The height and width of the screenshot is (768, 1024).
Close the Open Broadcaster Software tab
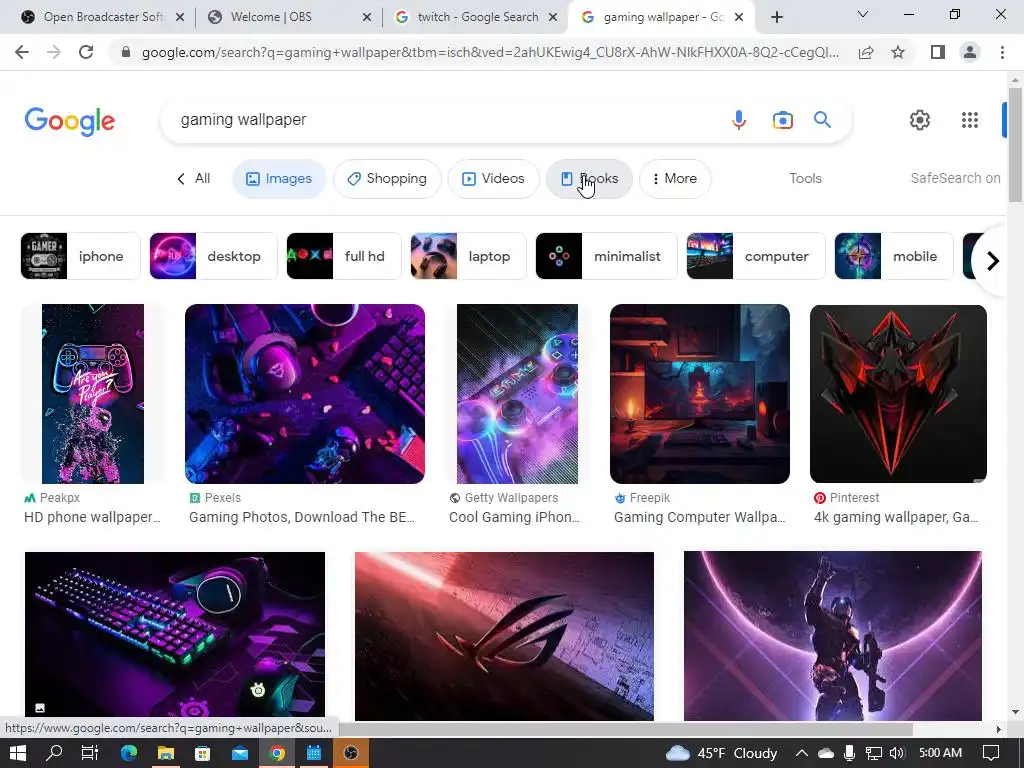180,17
